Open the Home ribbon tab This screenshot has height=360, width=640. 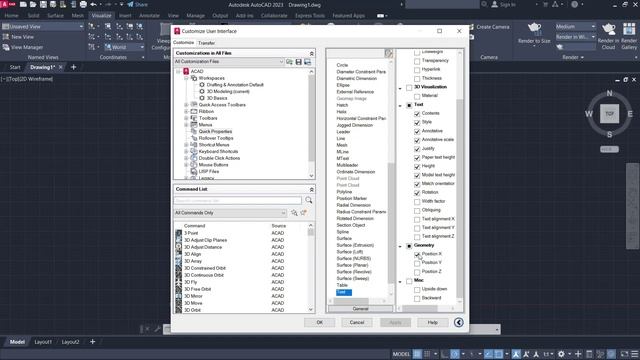pos(11,16)
